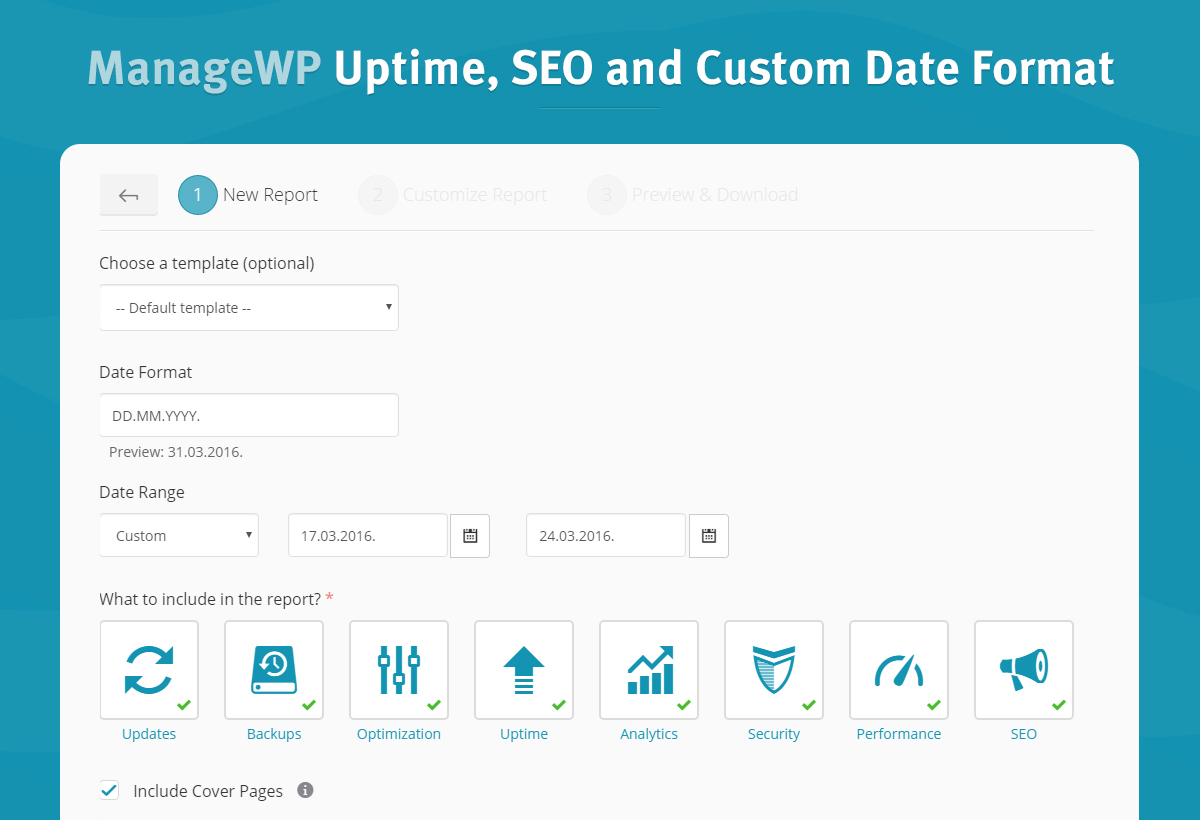Image resolution: width=1200 pixels, height=820 pixels.
Task: Uncheck the Include Cover Pages checkbox
Action: coord(110,791)
